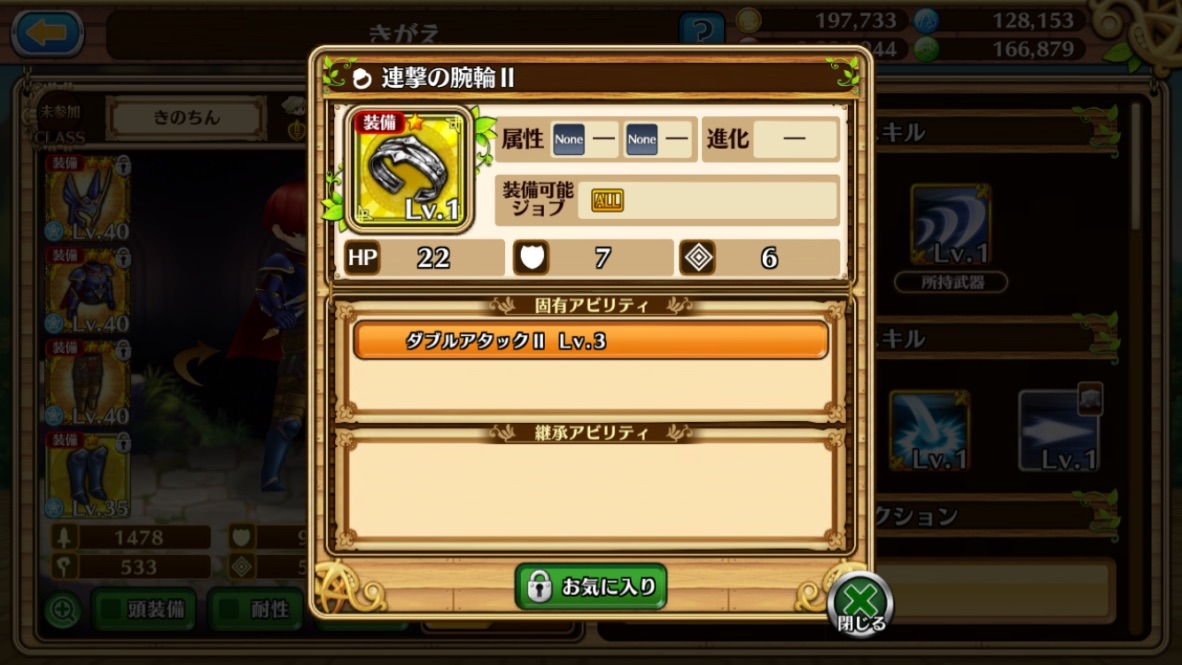Select the ダブルアタックII Lv.3 ability bar

click(590, 341)
